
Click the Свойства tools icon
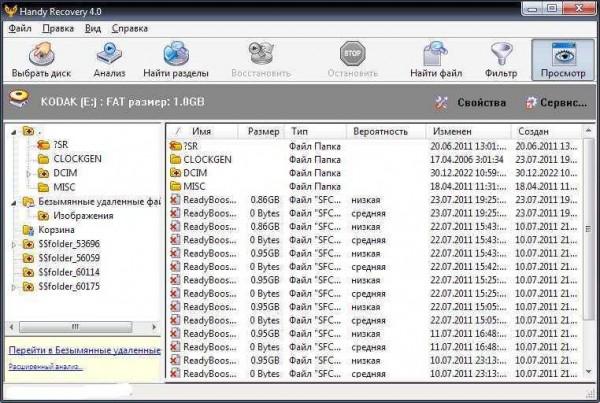441,103
